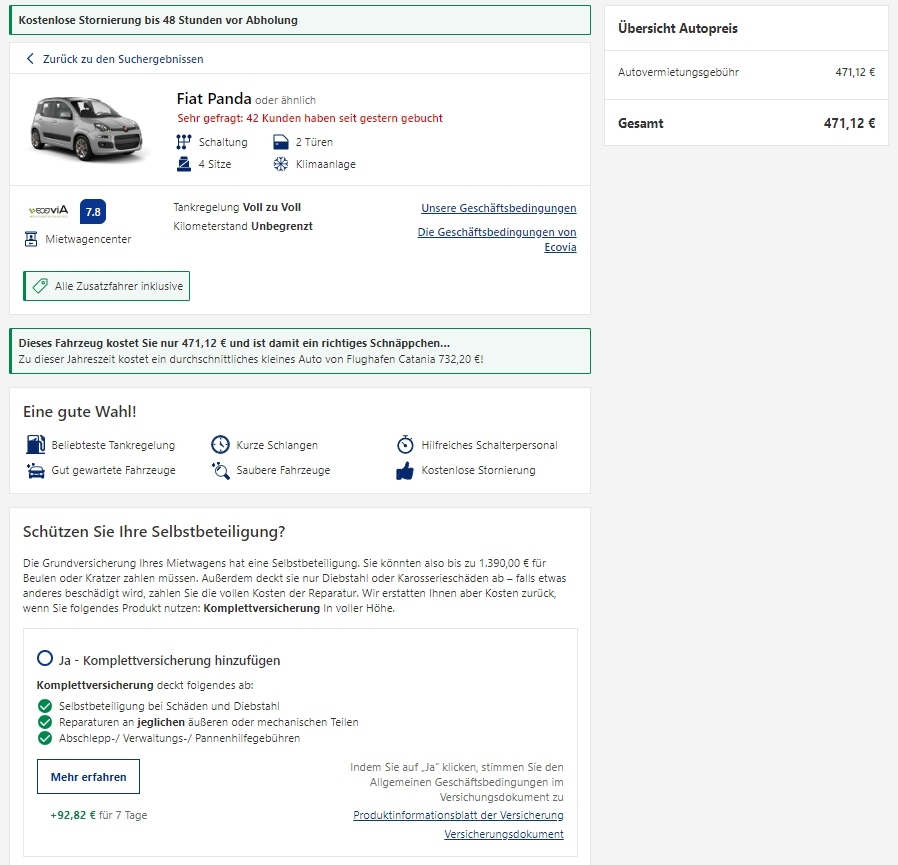Click the clock icon Kurze Schlangen
Viewport: 898px width, 865px height.
(x=220, y=445)
